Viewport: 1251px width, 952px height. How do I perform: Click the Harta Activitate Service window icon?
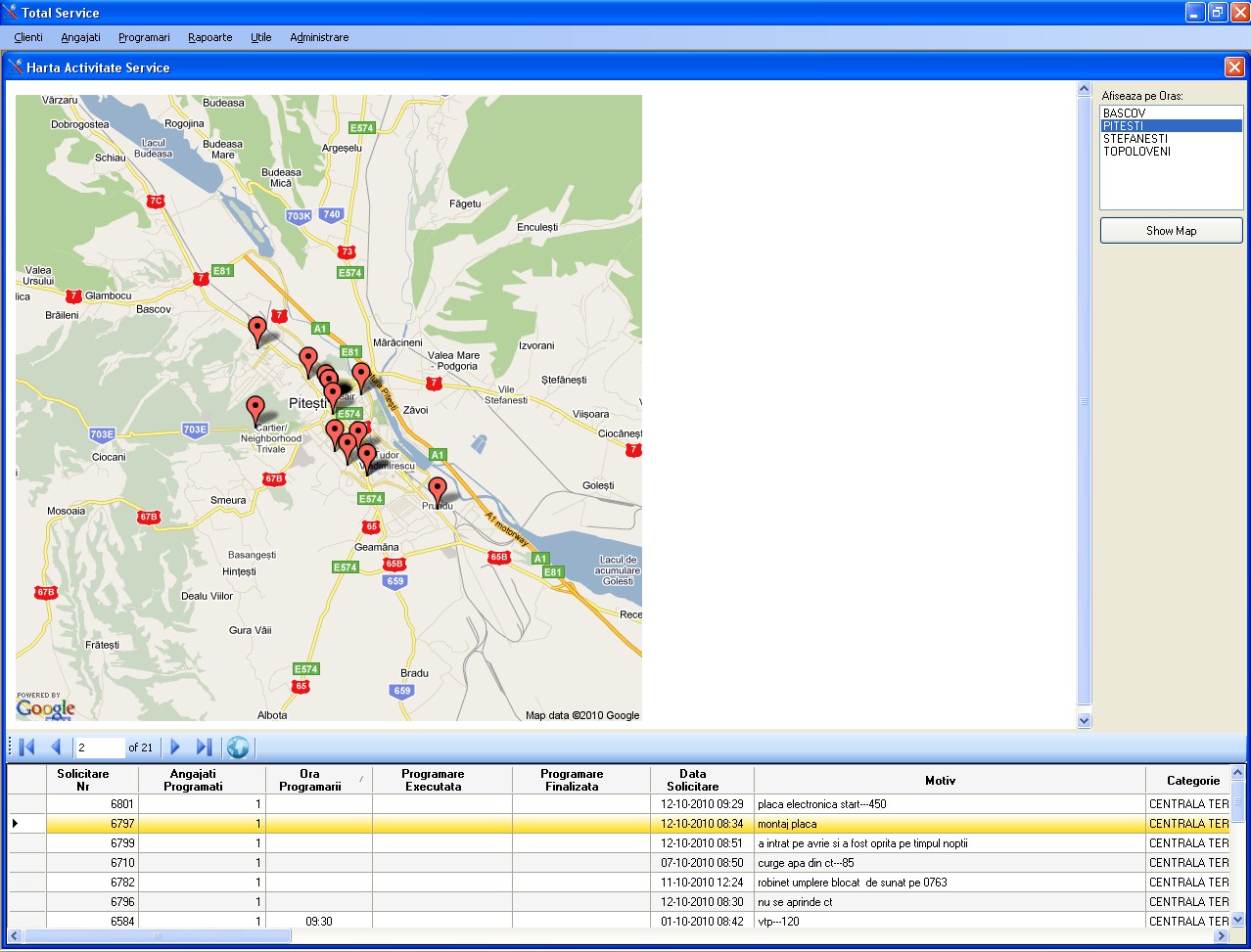[x=16, y=67]
